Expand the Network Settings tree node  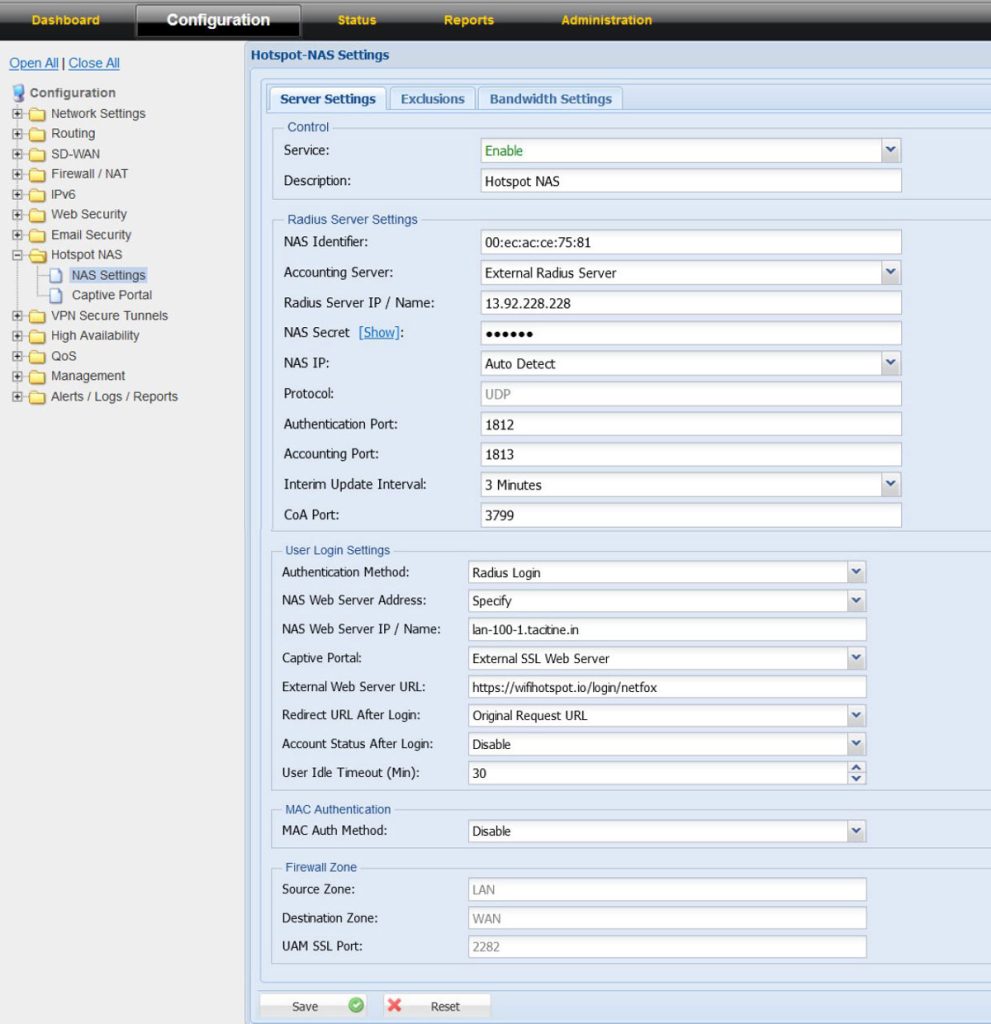click(x=17, y=114)
